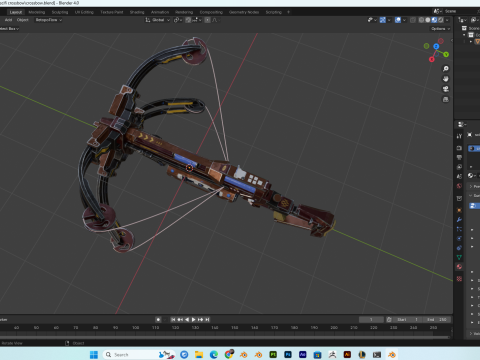This screenshot has height=360, width=480.
Task: Switch to rendered viewport shading
Action: pos(441,20)
